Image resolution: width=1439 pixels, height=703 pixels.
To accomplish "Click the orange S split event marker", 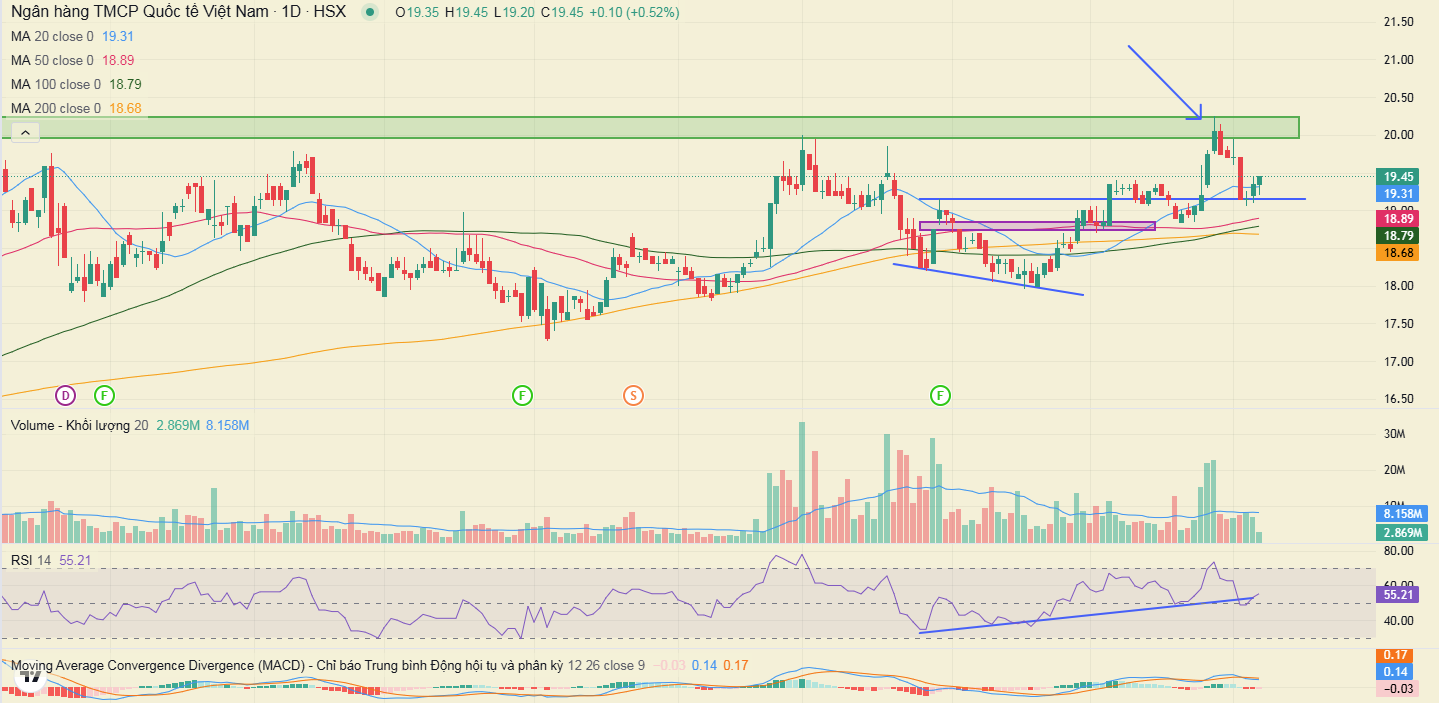I will pyautogui.click(x=633, y=395).
